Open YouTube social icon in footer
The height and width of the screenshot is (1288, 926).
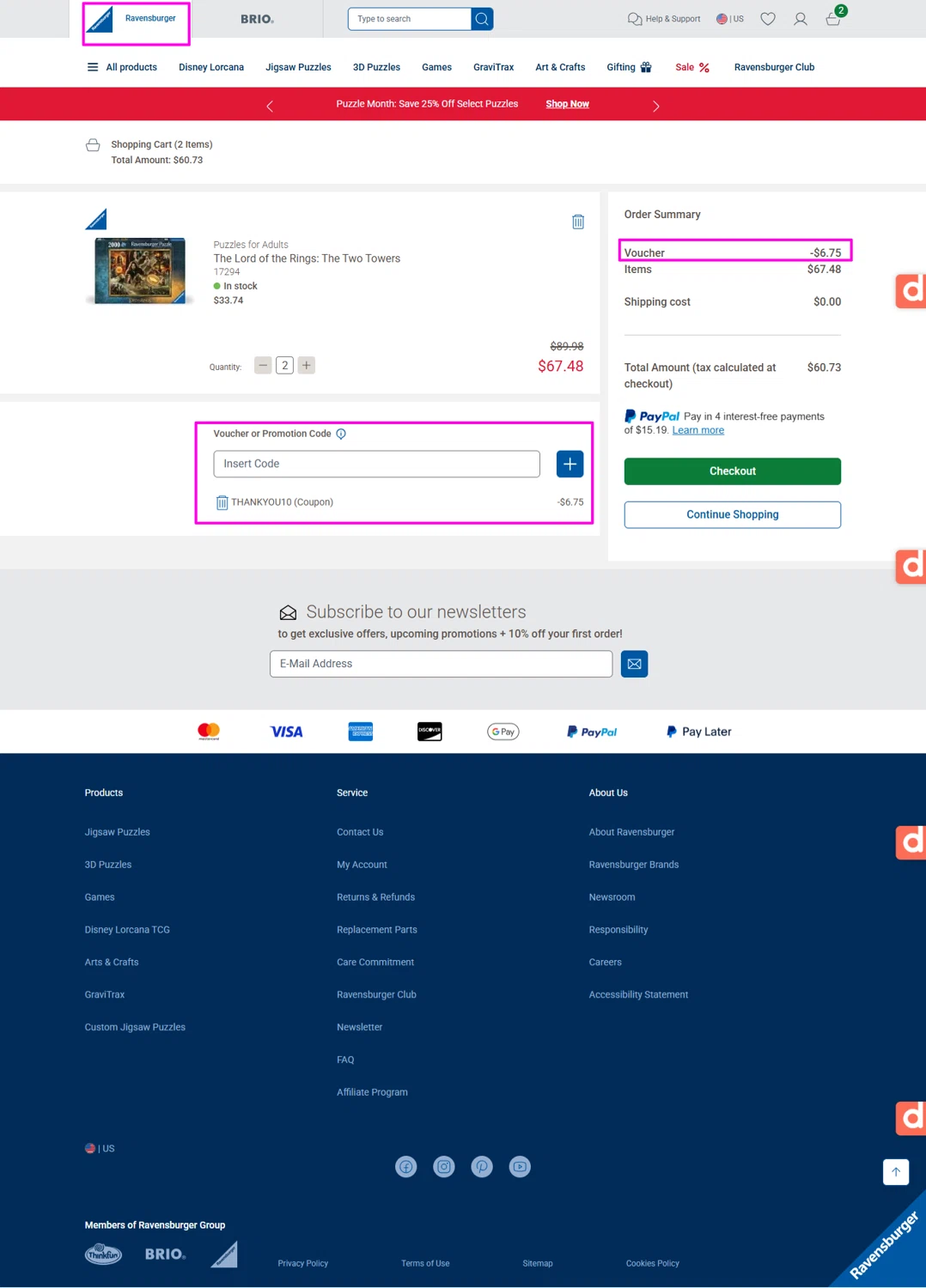(520, 1166)
